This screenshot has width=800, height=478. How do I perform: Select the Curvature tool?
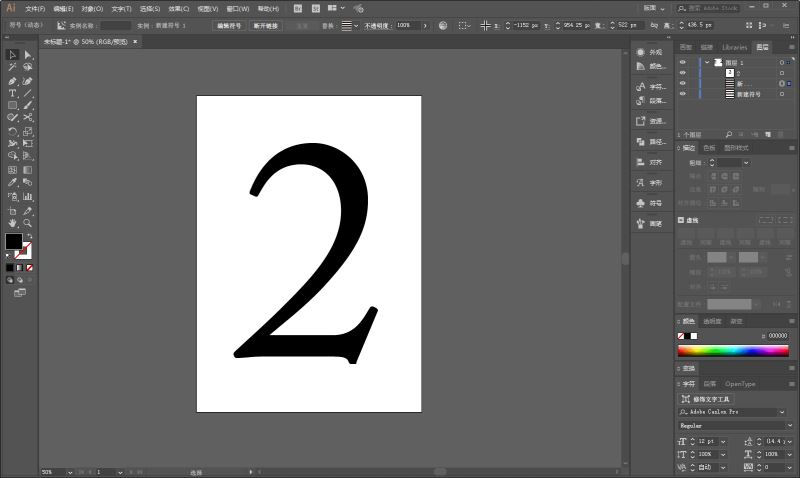(28, 81)
